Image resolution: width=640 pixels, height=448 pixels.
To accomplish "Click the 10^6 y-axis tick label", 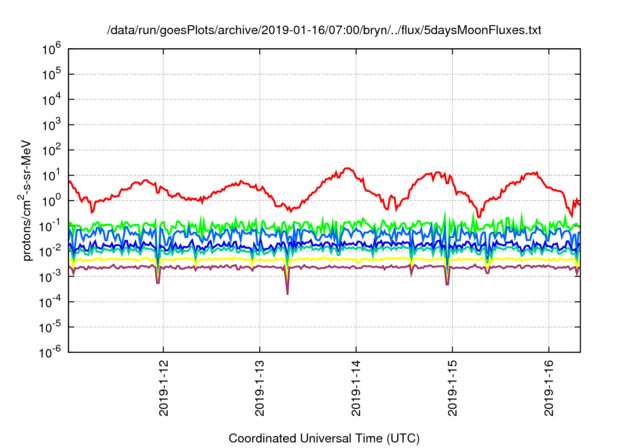I will (51, 49).
